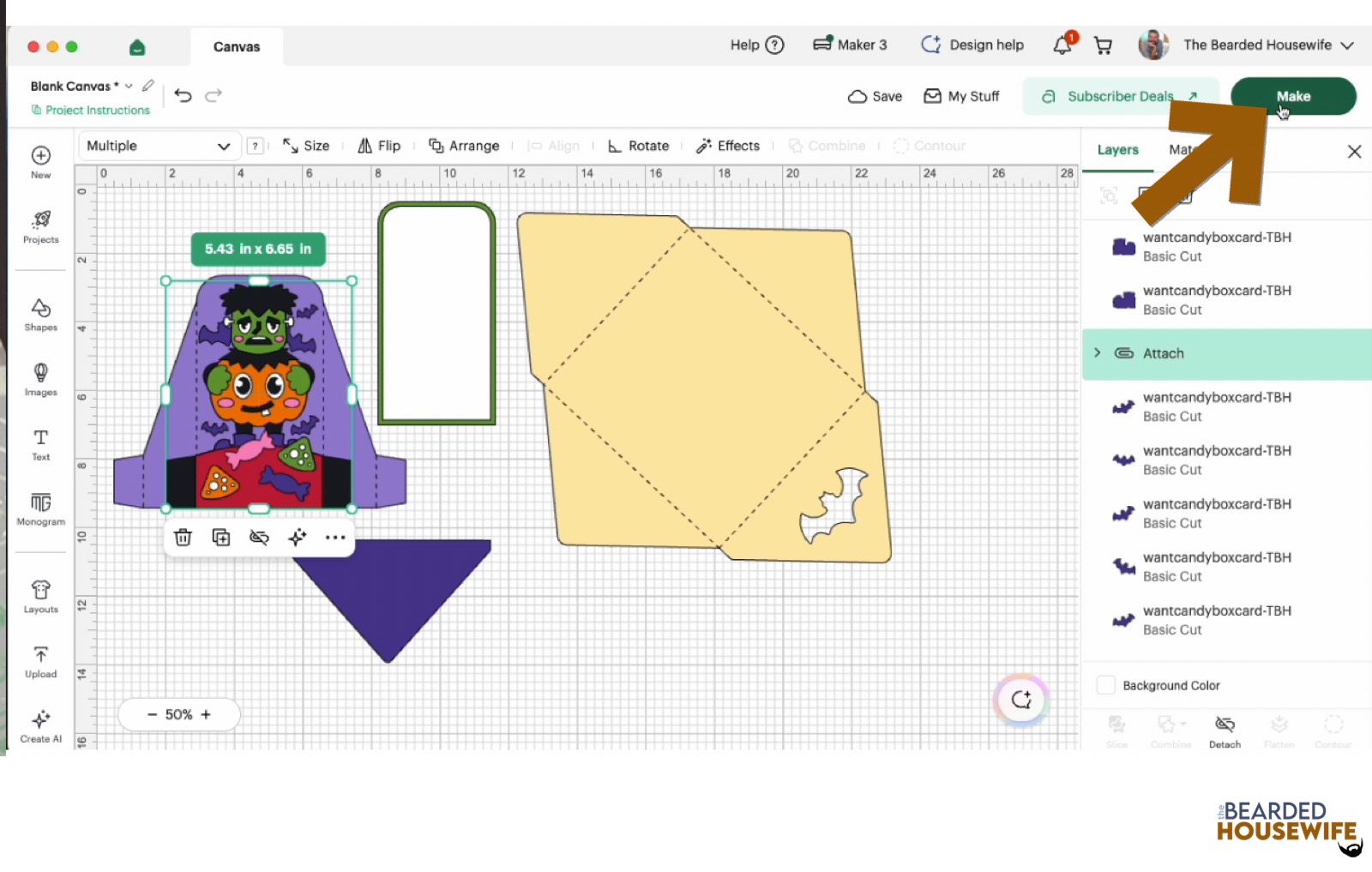
Task: Open the Size toolbar option
Action: pos(306,146)
